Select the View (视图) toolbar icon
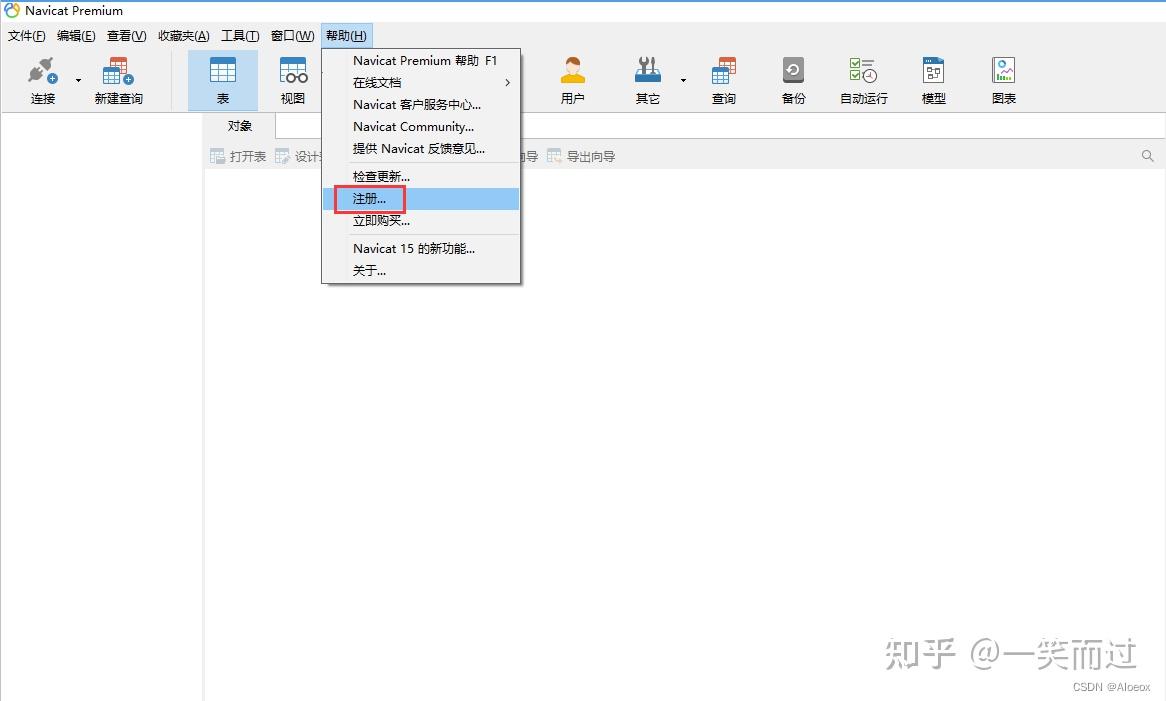This screenshot has width=1166, height=701. point(293,71)
